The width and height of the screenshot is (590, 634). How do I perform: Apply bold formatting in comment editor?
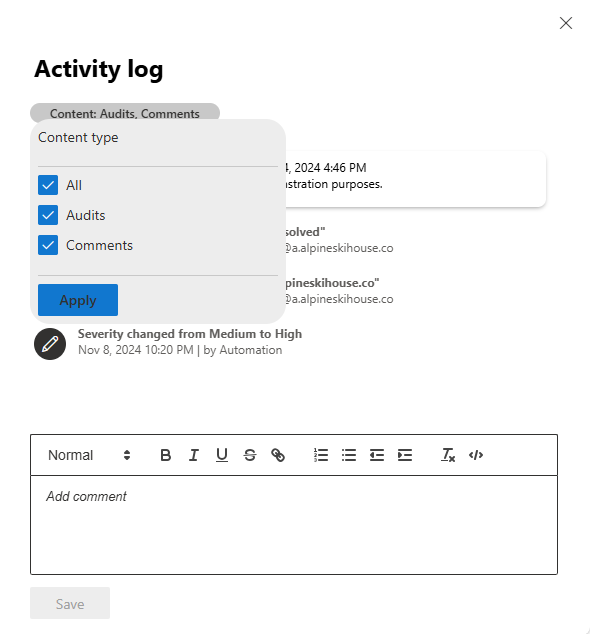click(x=165, y=455)
